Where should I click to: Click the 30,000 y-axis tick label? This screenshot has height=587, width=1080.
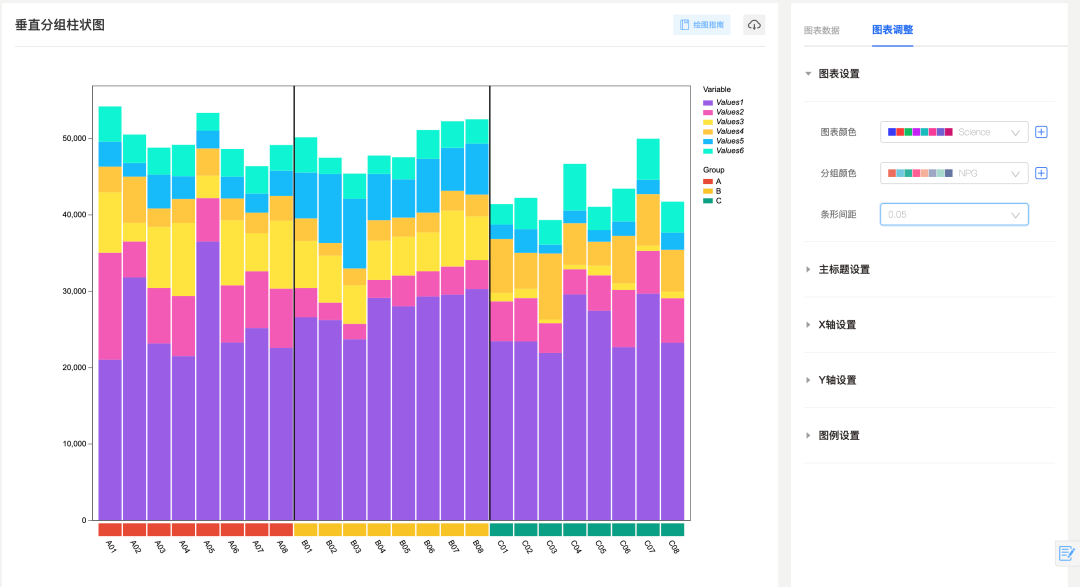(74, 291)
